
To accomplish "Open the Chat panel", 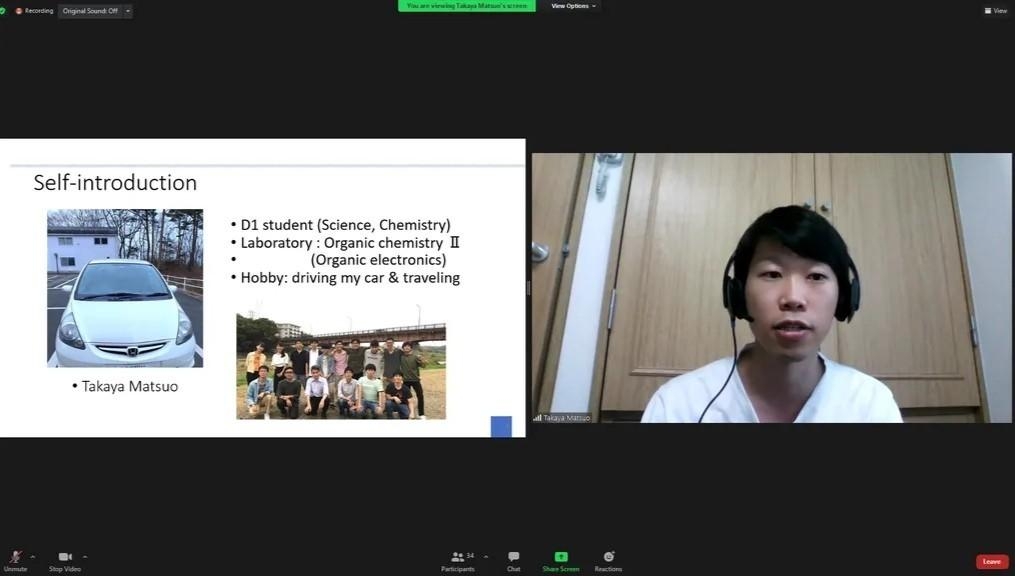I will [513, 558].
